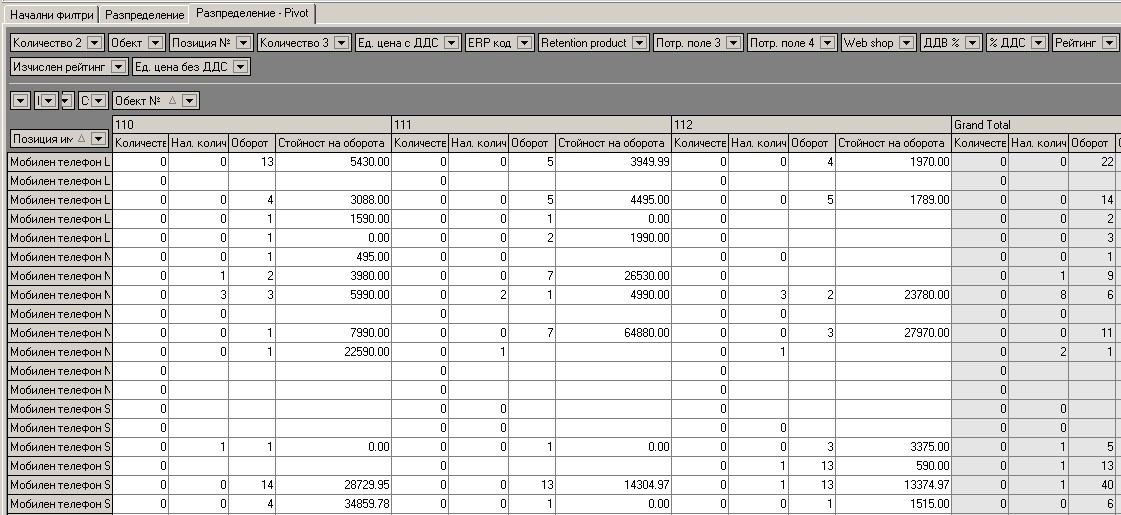Open the Изчислен рейтинг dropdown arrow
The width and height of the screenshot is (1121, 515).
click(119, 67)
